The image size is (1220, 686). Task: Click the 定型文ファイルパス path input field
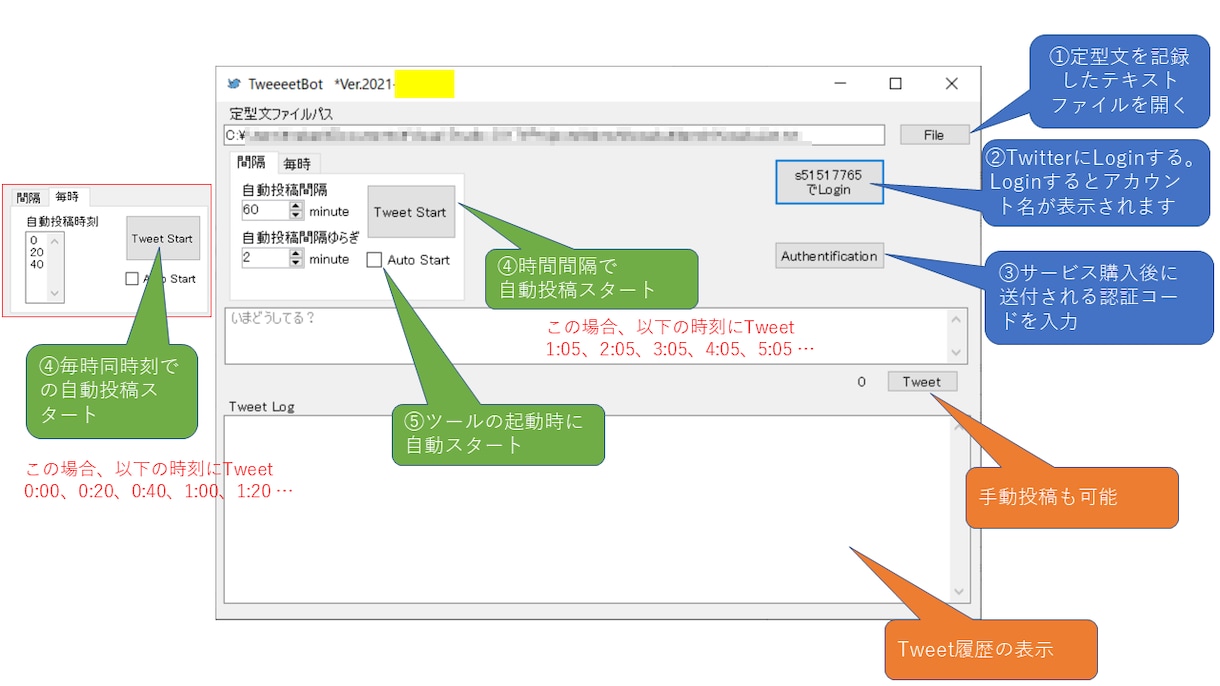[554, 135]
